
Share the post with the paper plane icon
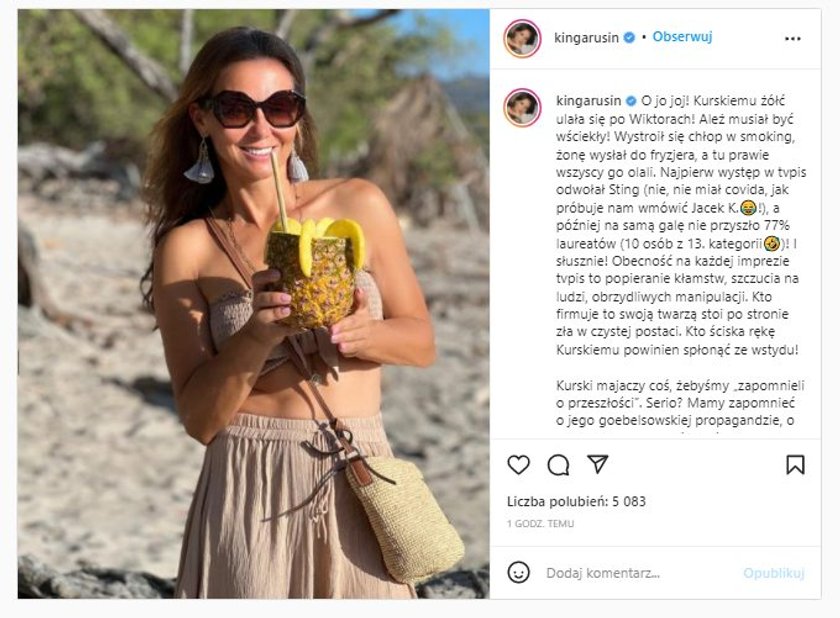597,464
